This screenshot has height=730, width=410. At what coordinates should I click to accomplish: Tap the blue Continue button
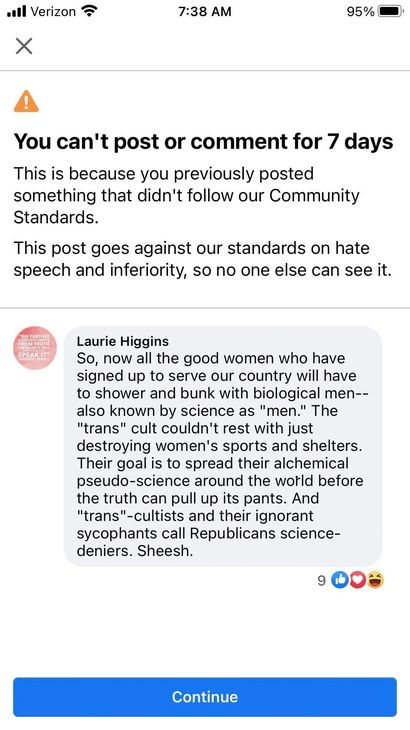click(x=205, y=697)
